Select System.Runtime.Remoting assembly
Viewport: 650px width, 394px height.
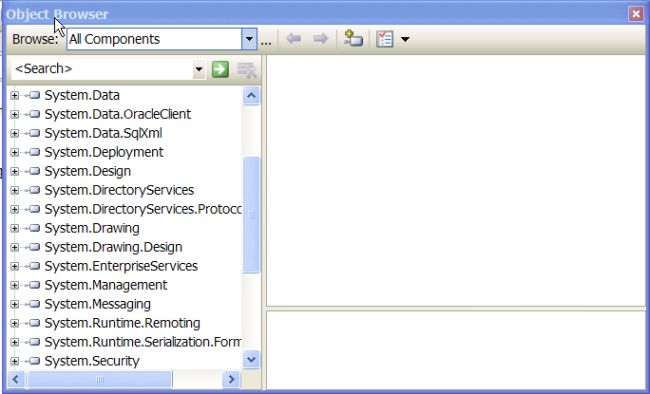[x=122, y=323]
